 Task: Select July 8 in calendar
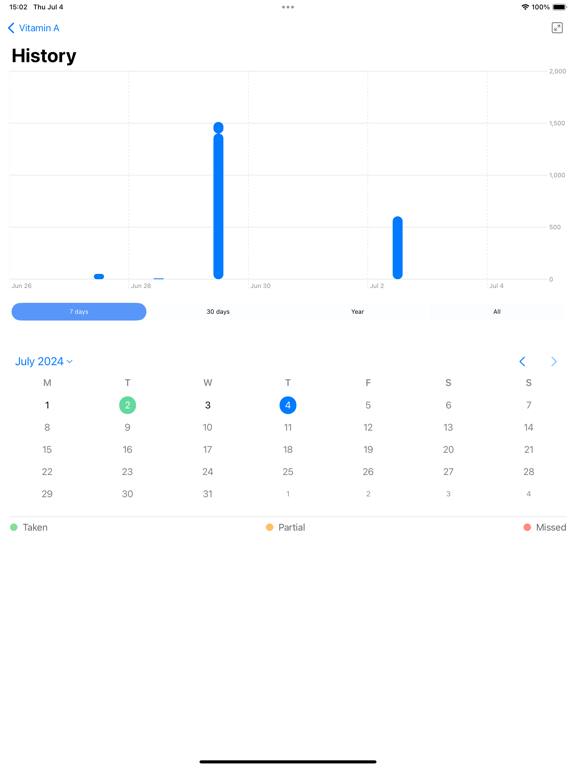coord(47,427)
